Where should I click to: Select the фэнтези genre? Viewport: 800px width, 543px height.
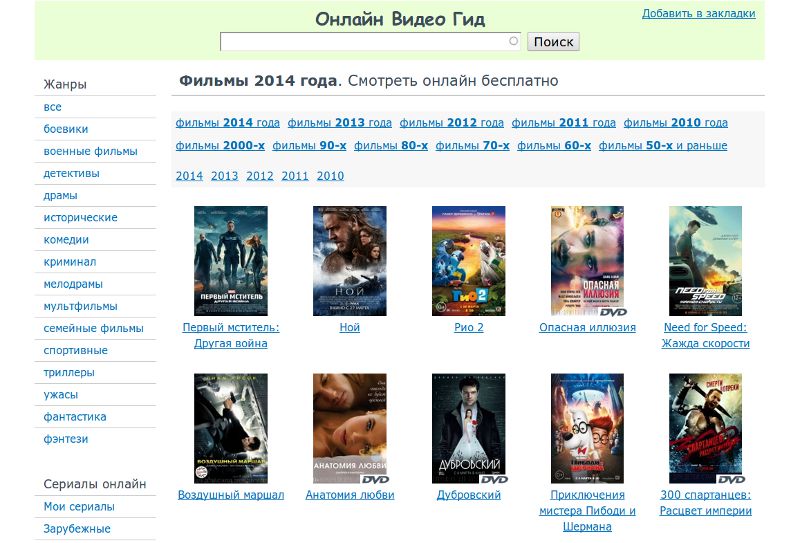[66, 439]
